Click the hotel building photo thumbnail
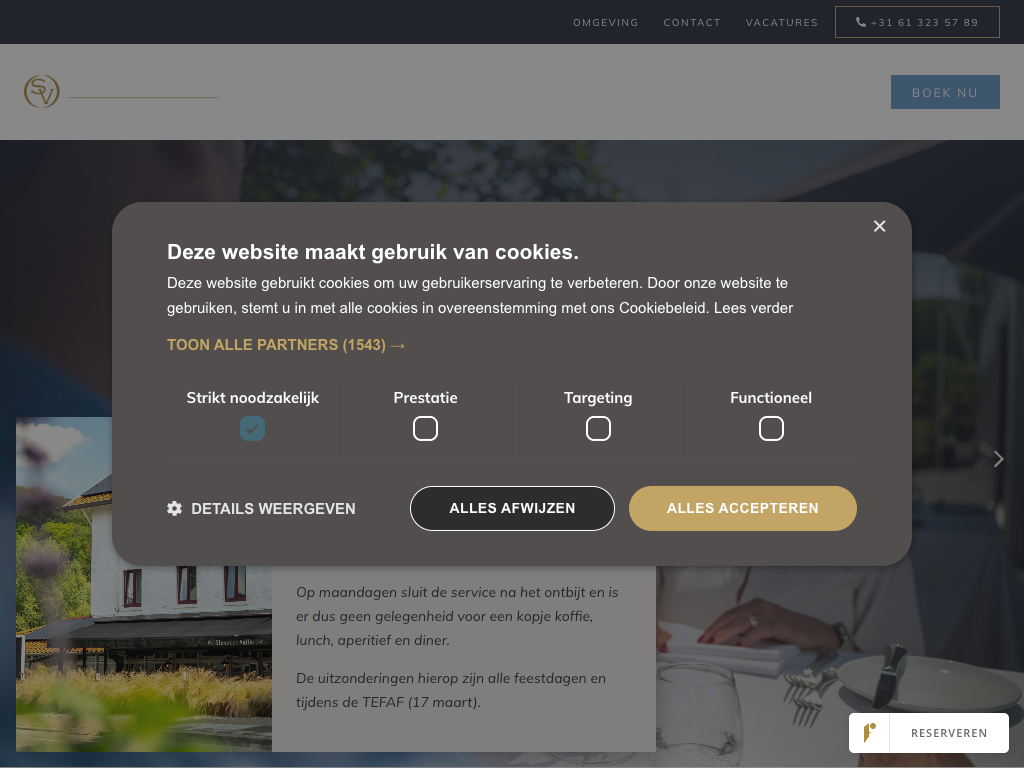The width and height of the screenshot is (1024, 768). [144, 584]
